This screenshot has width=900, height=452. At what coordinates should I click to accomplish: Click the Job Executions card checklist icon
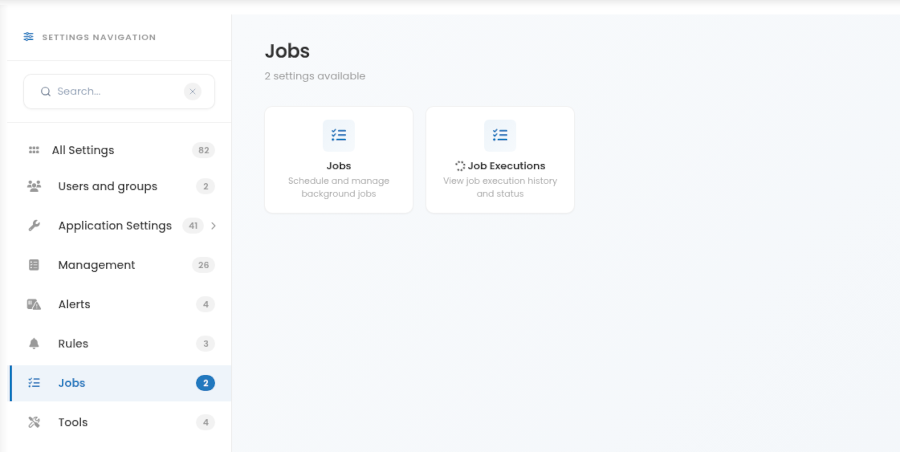click(500, 136)
